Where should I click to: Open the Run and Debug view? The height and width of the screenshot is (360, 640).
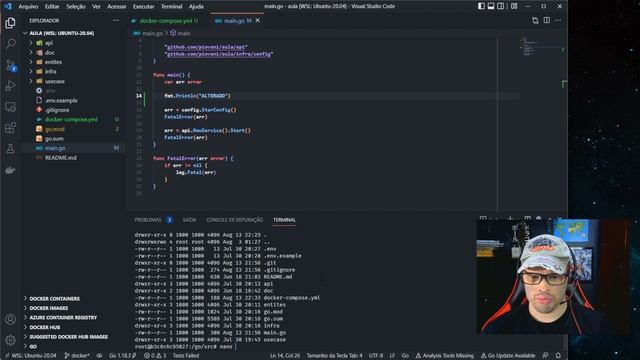coord(10,86)
